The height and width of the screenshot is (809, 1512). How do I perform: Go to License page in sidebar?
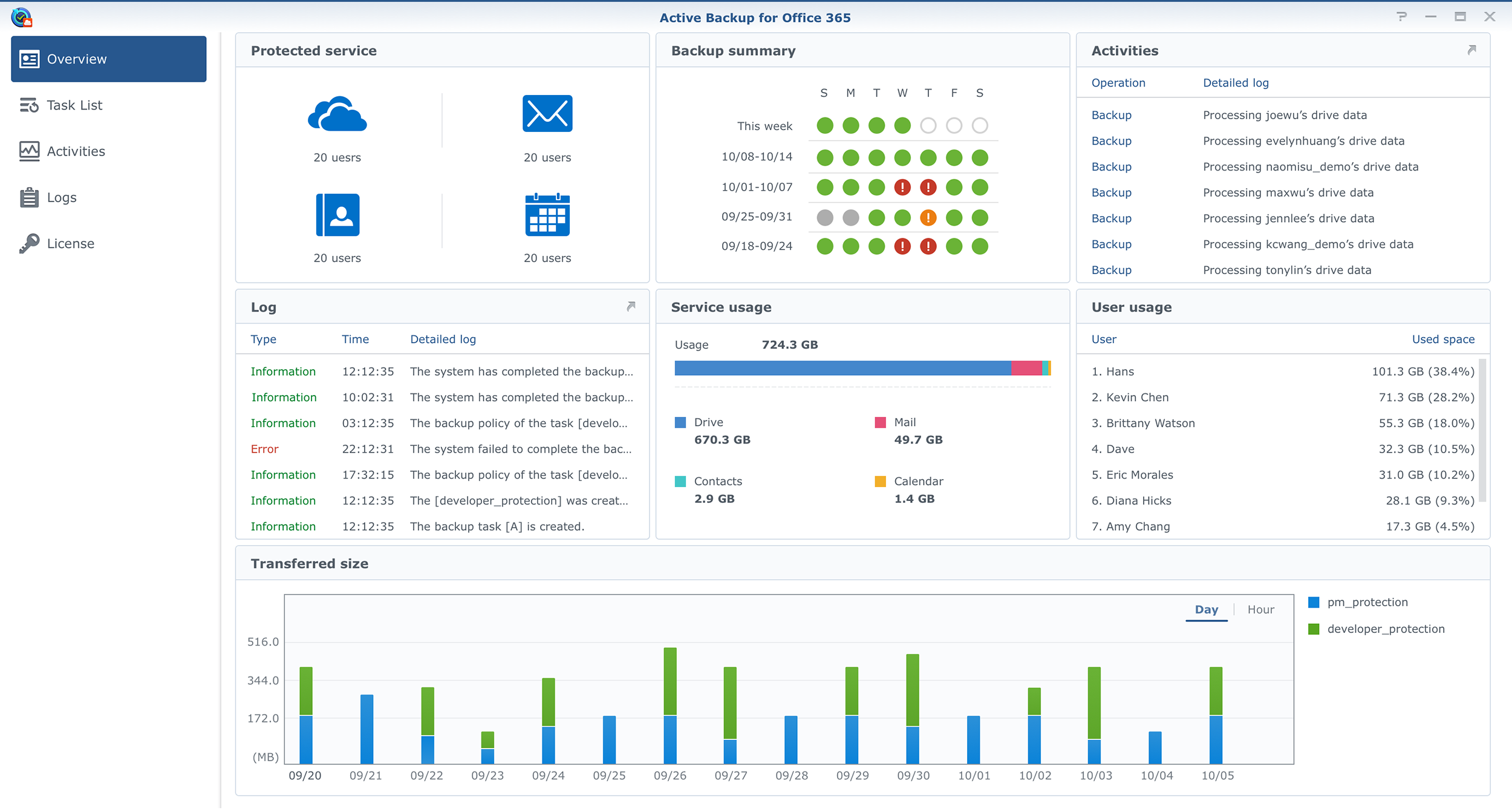pyautogui.click(x=70, y=244)
